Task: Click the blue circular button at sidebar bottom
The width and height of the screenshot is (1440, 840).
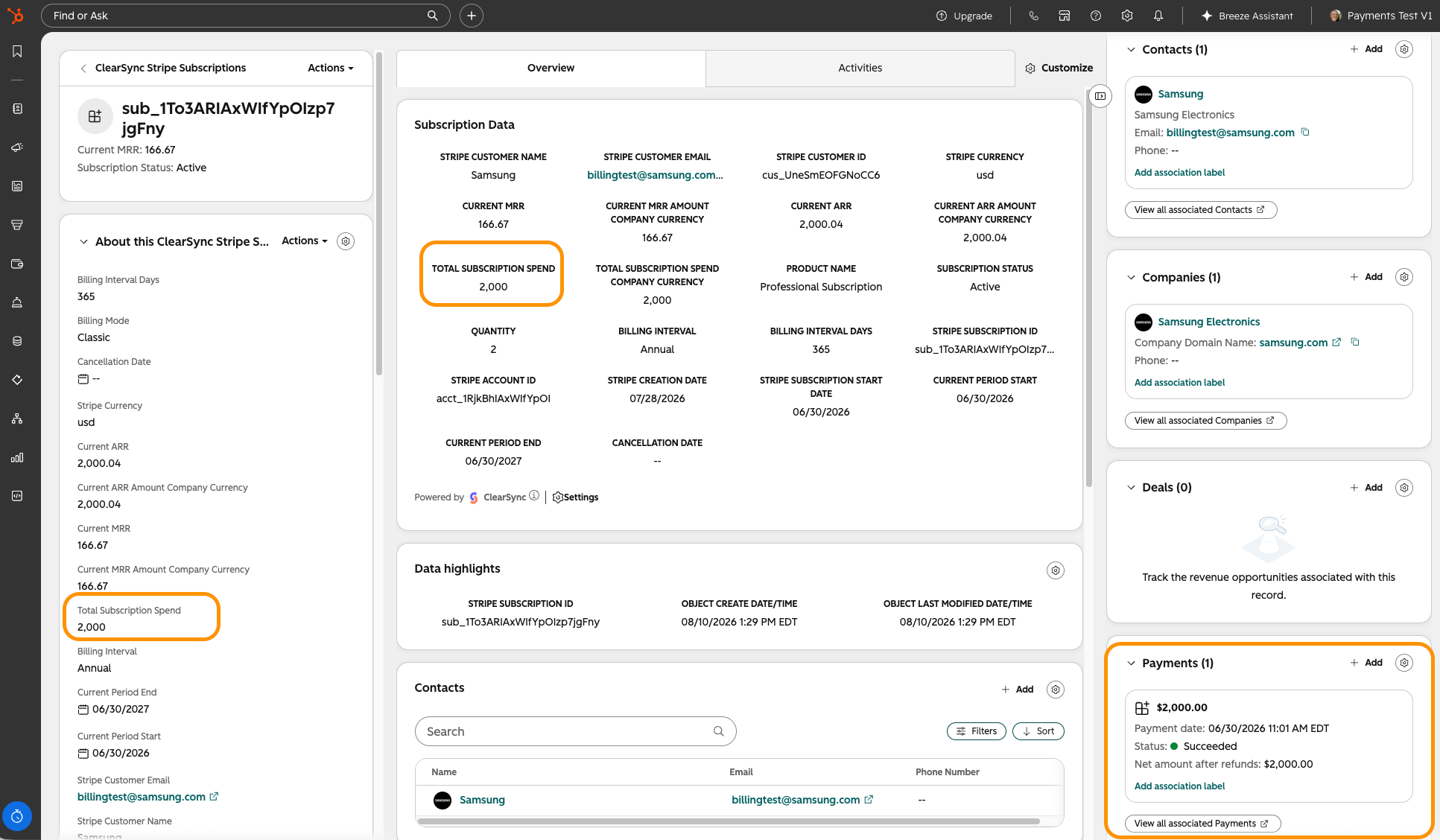Action: pyautogui.click(x=17, y=817)
